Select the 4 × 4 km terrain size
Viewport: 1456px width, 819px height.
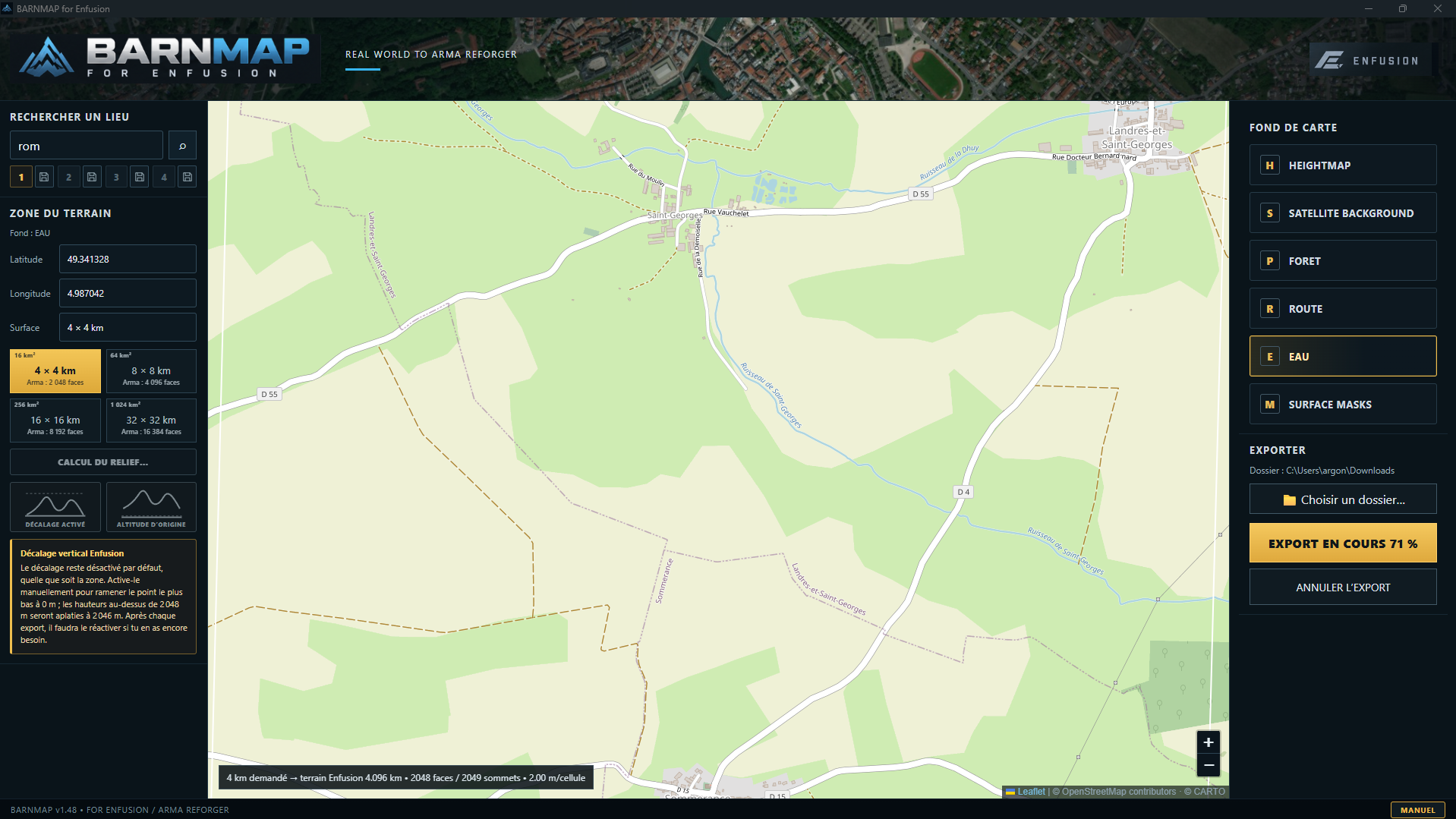tap(55, 371)
